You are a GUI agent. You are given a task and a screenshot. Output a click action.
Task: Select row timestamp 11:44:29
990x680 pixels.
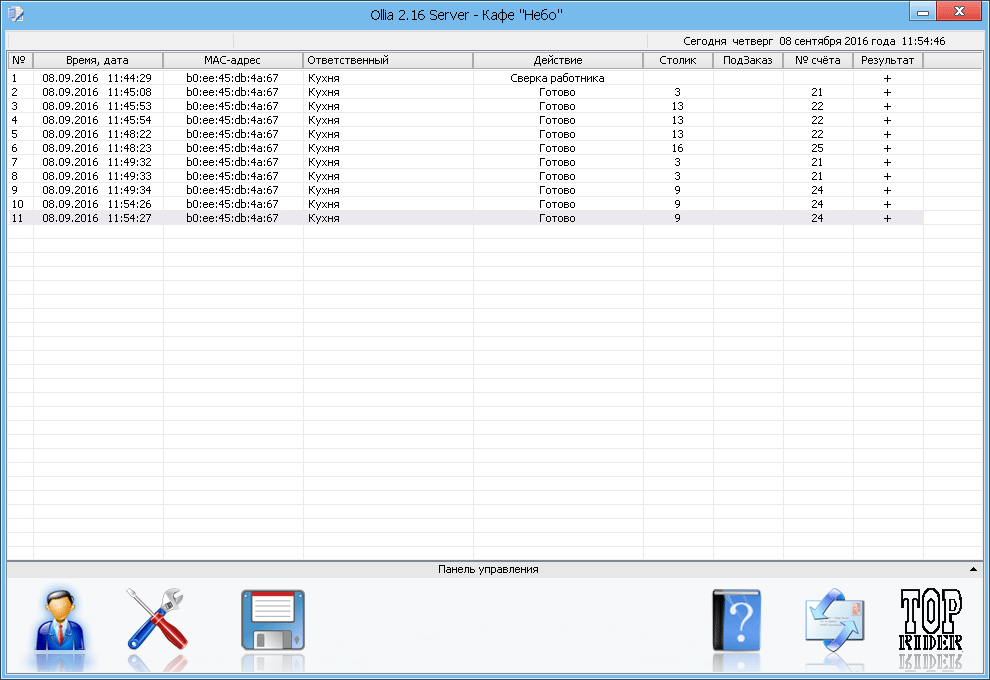pyautogui.click(x=97, y=78)
